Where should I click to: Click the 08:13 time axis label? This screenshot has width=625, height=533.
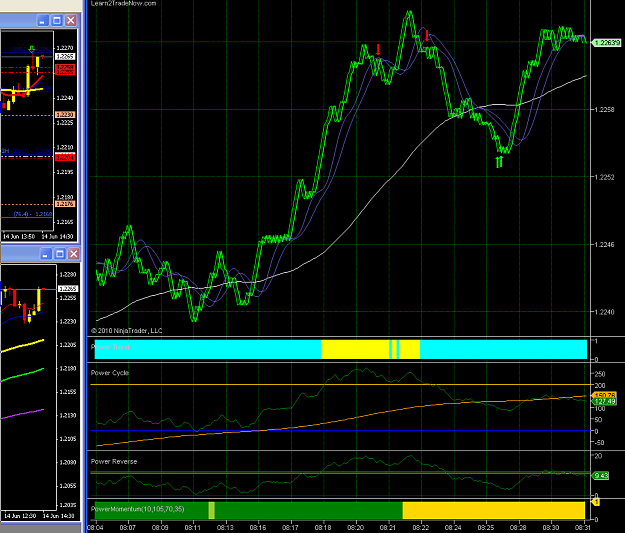click(x=225, y=527)
